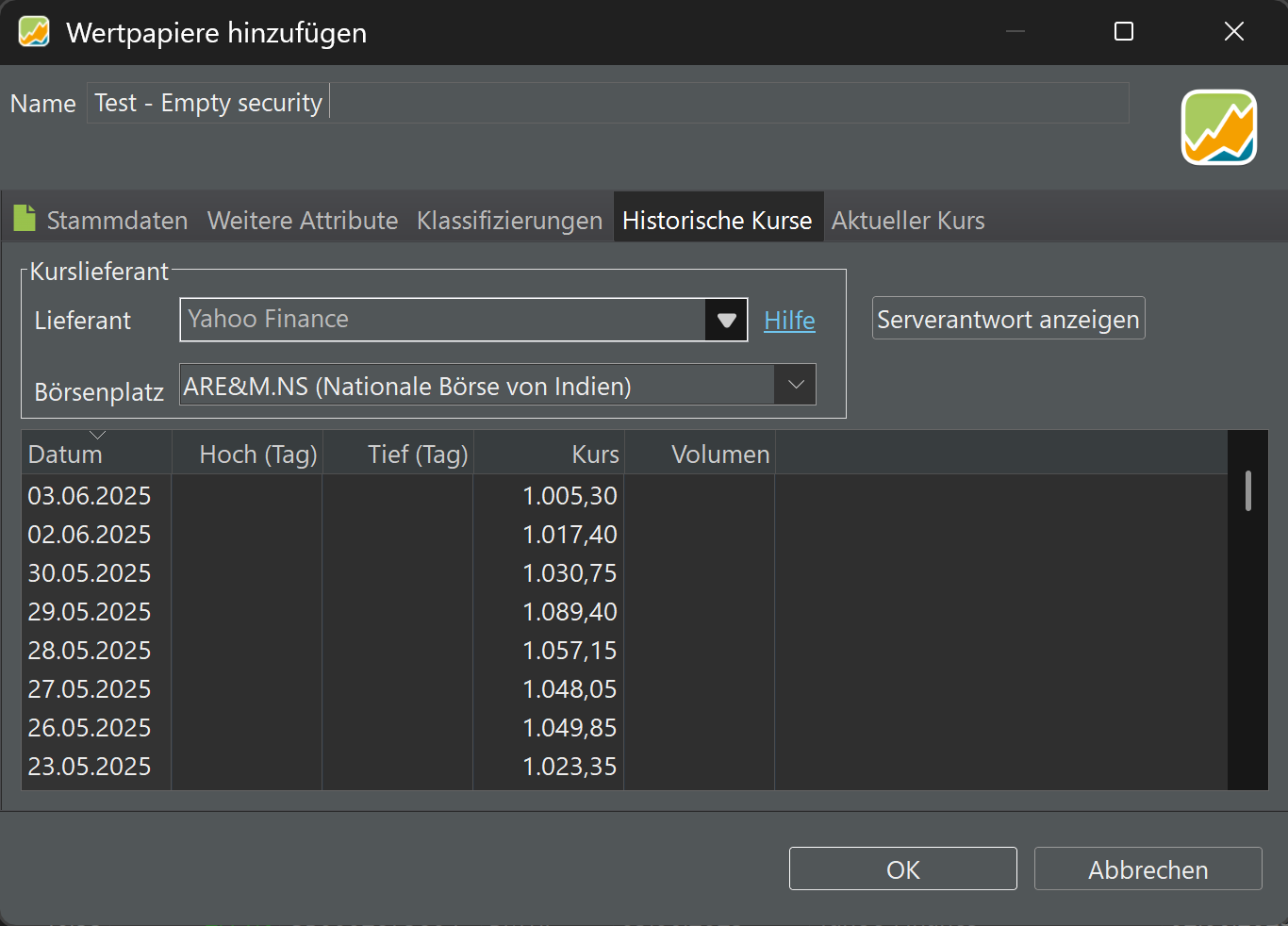Go to the Klassifizierungen tab
Screen dimensions: 1288x926
tap(509, 220)
